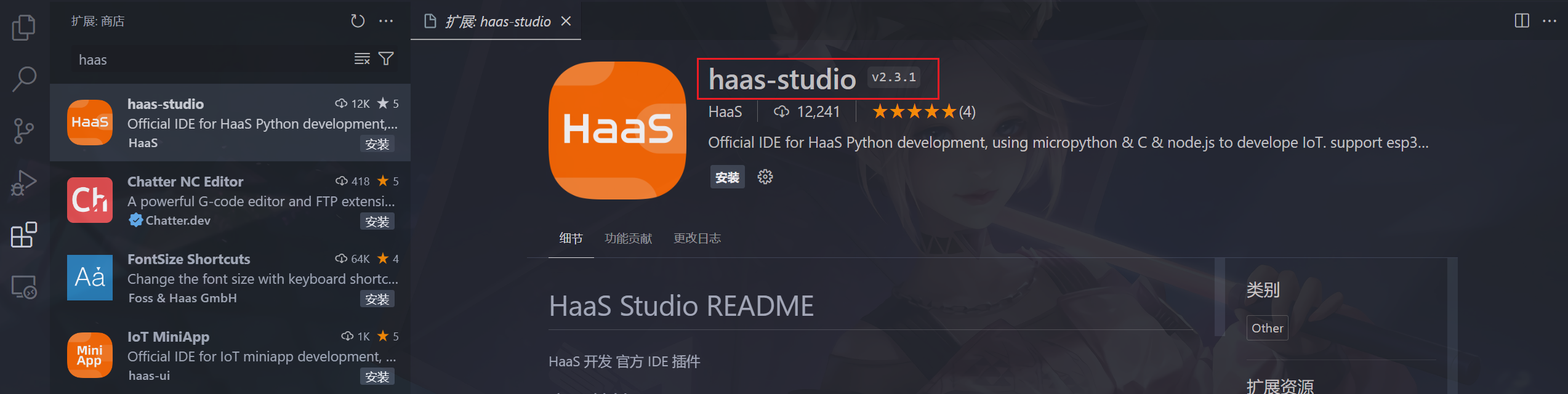Install haas-studio from the detail page

[x=727, y=177]
